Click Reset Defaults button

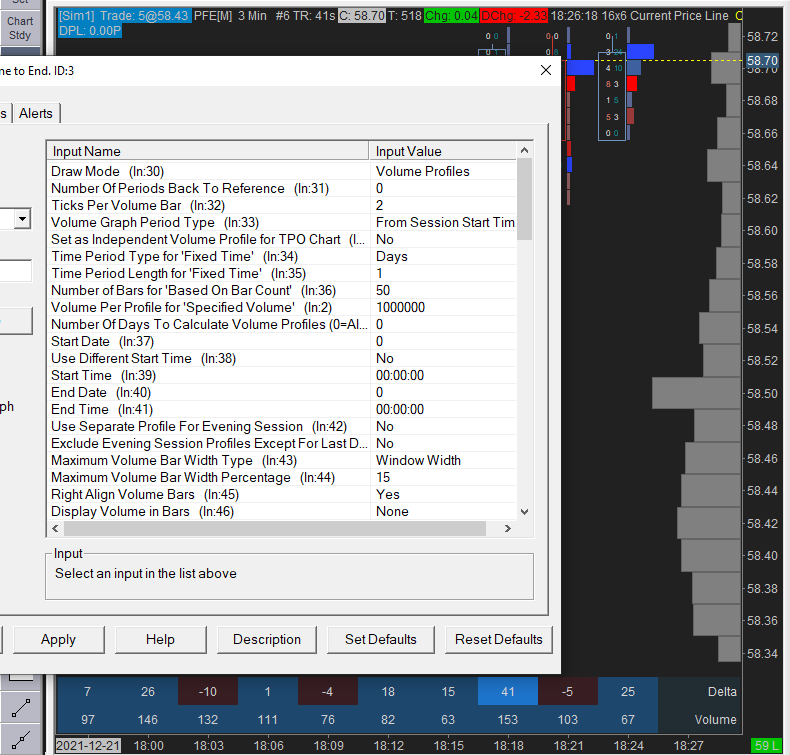point(498,640)
